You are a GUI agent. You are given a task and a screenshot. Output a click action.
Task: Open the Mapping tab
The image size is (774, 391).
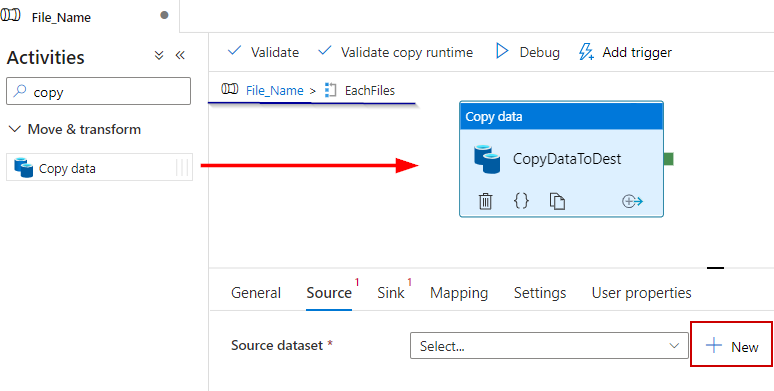point(459,293)
